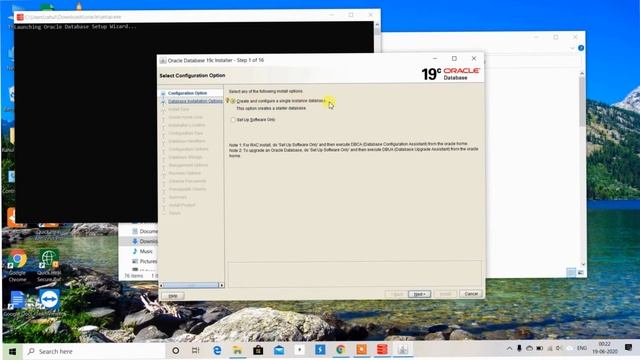Open Mail app from taskbar
640x360 pixels.
(279, 350)
